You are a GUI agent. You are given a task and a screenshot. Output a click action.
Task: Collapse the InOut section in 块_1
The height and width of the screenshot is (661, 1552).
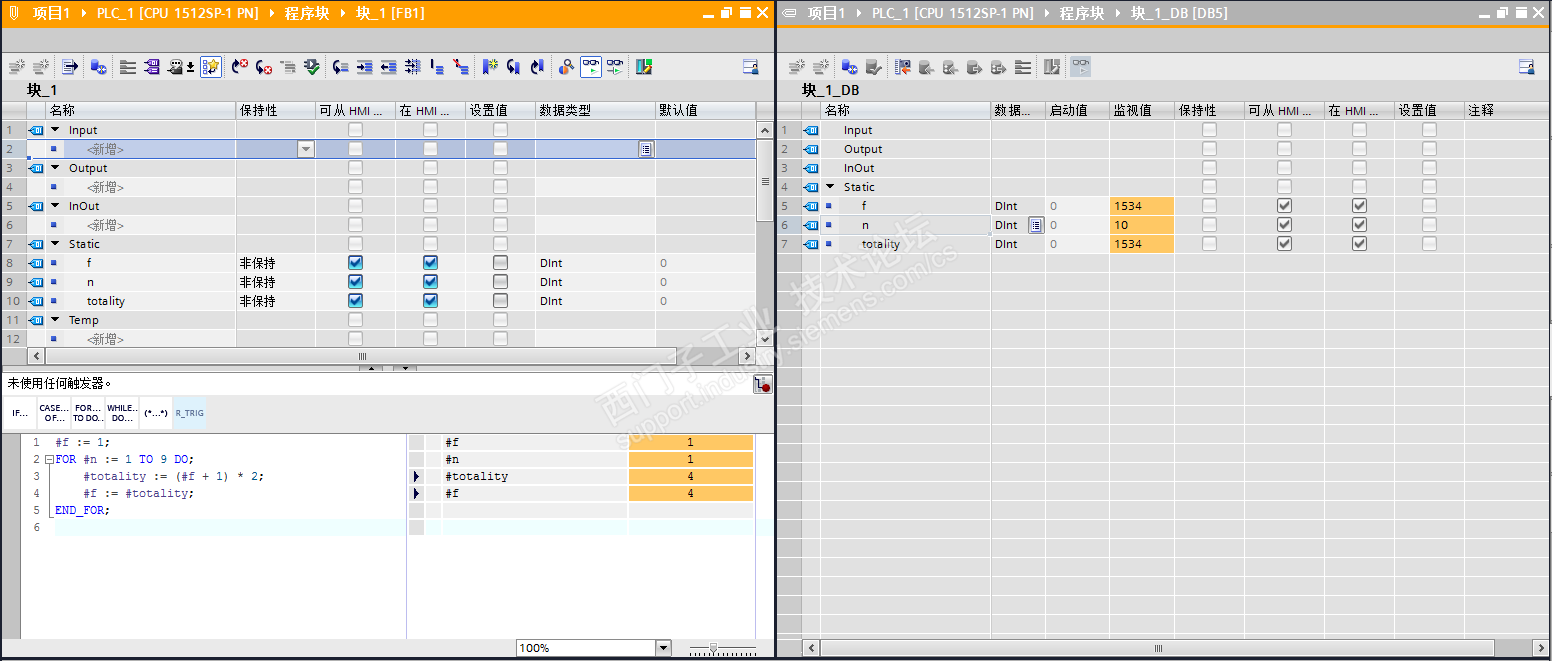click(56, 206)
